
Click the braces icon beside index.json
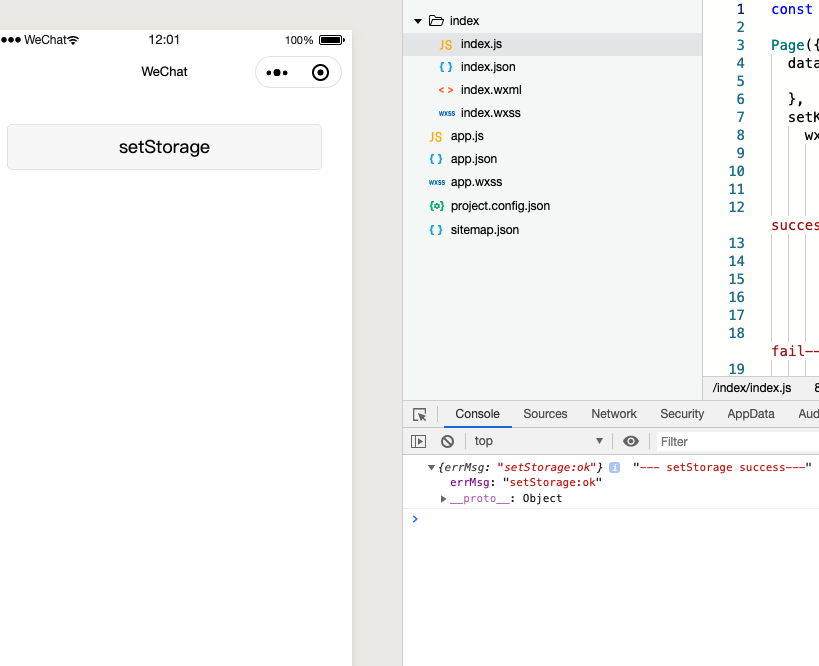(x=446, y=67)
